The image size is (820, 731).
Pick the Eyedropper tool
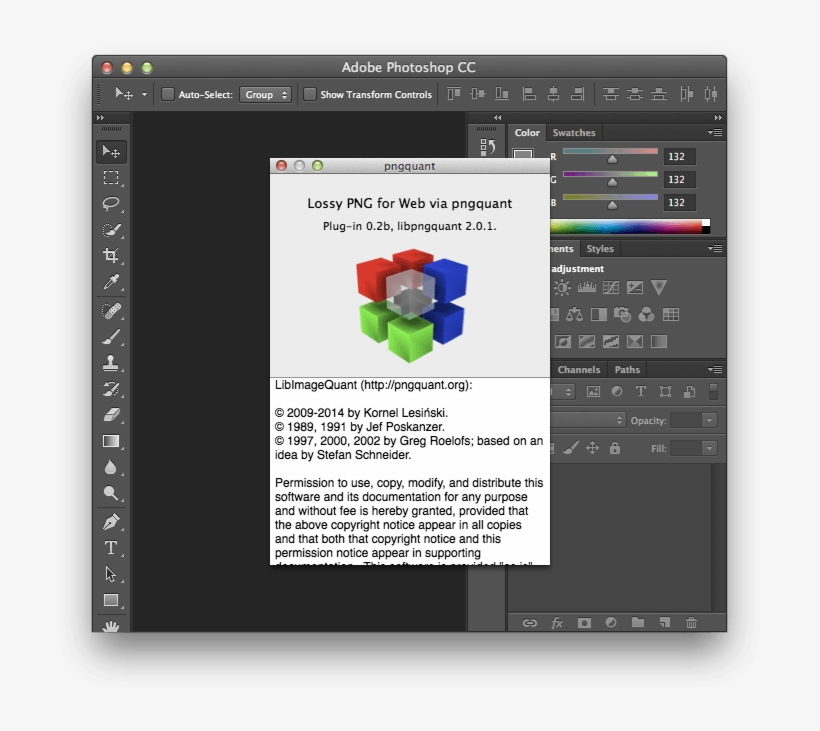coord(111,283)
